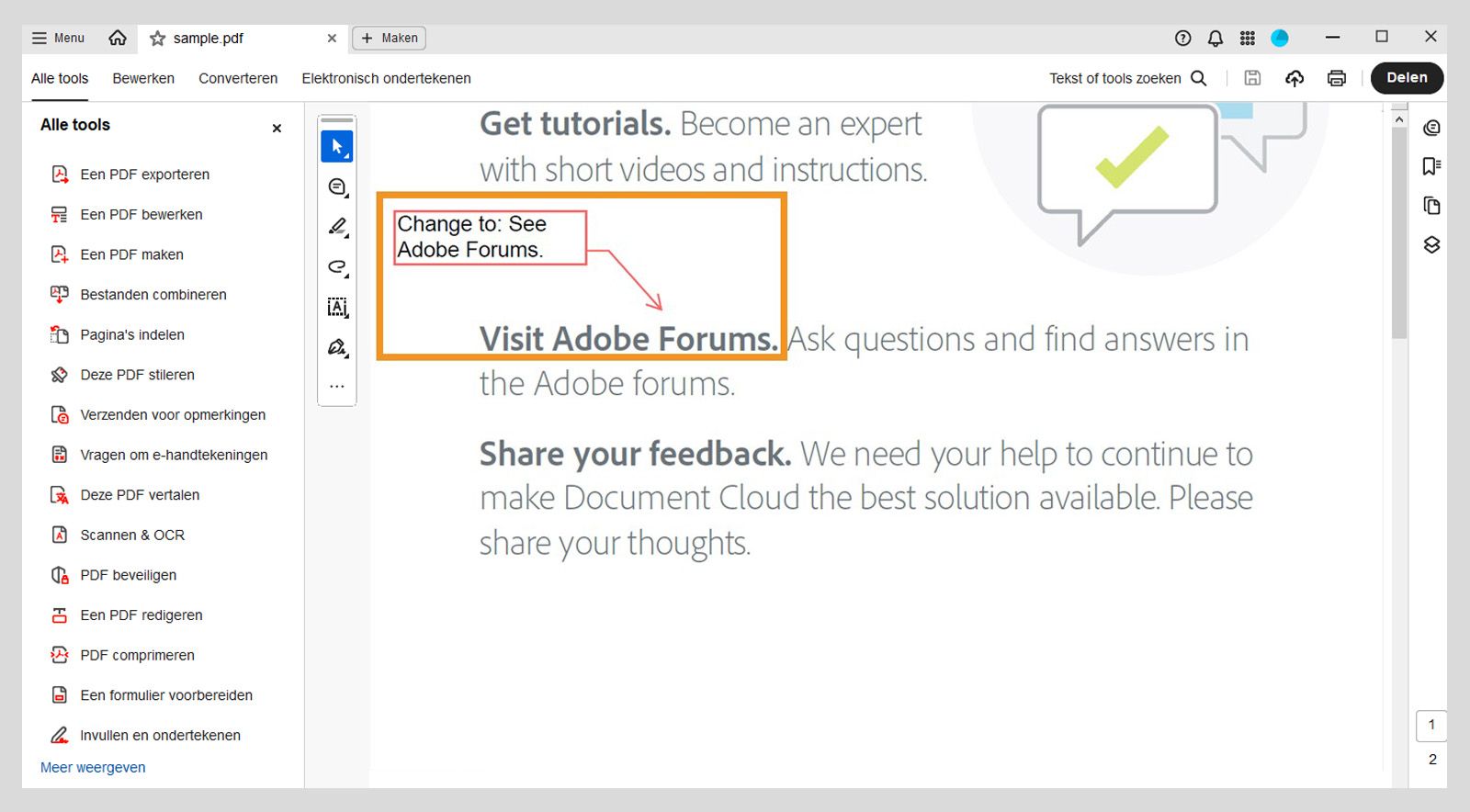1470x812 pixels.
Task: Switch to the Bewerken tab
Action: tap(143, 78)
